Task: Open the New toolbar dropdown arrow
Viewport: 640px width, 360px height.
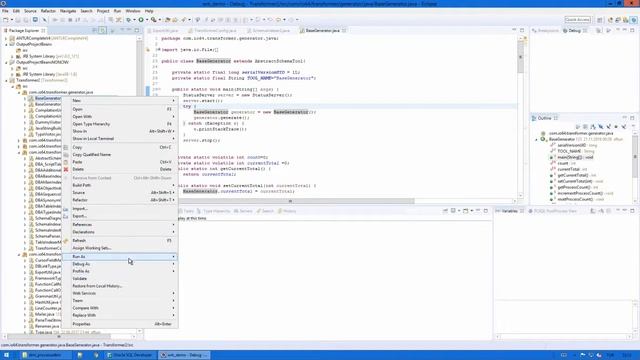Action: coord(11,20)
